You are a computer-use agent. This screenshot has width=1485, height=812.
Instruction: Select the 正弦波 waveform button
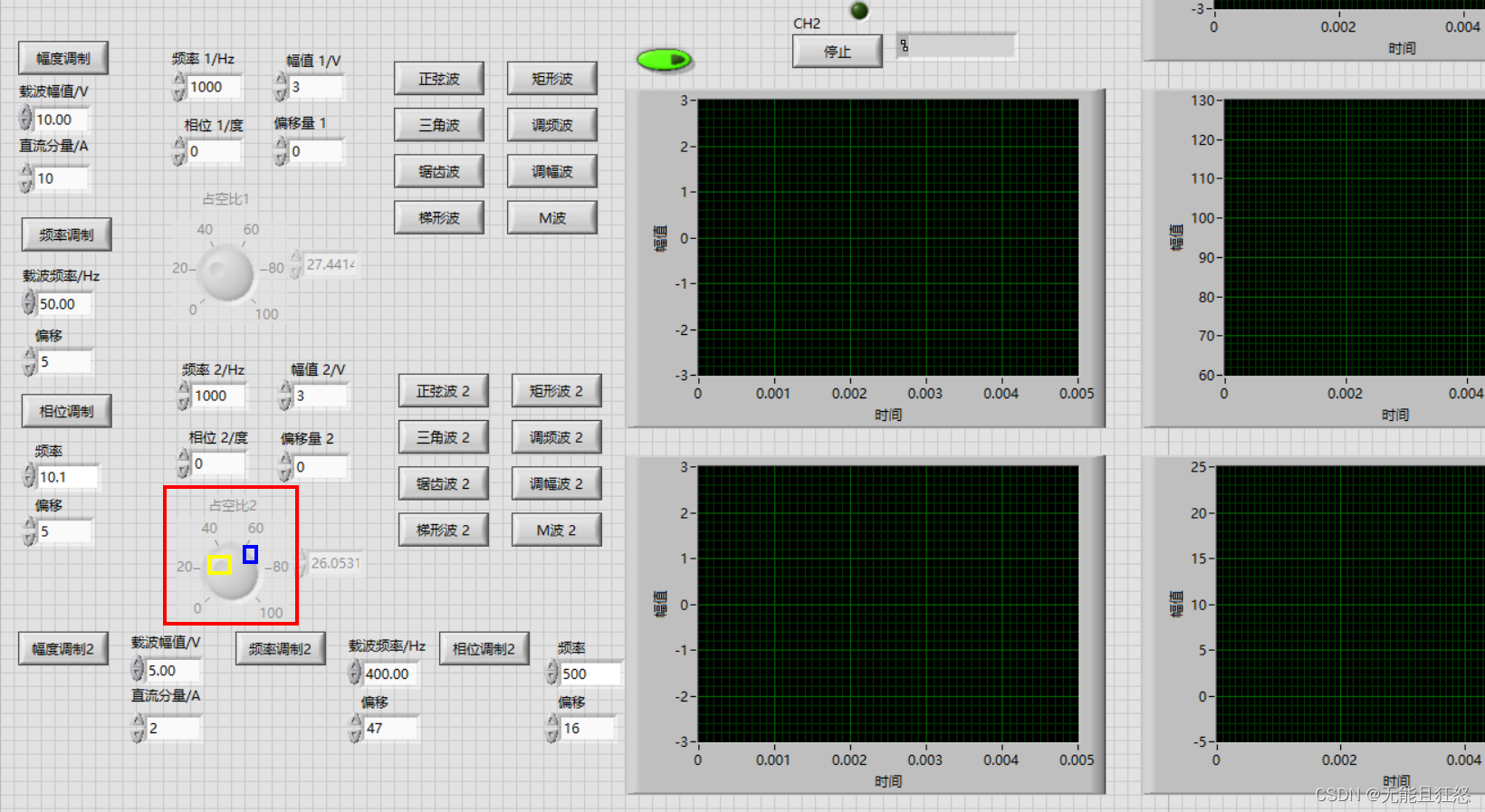[439, 79]
